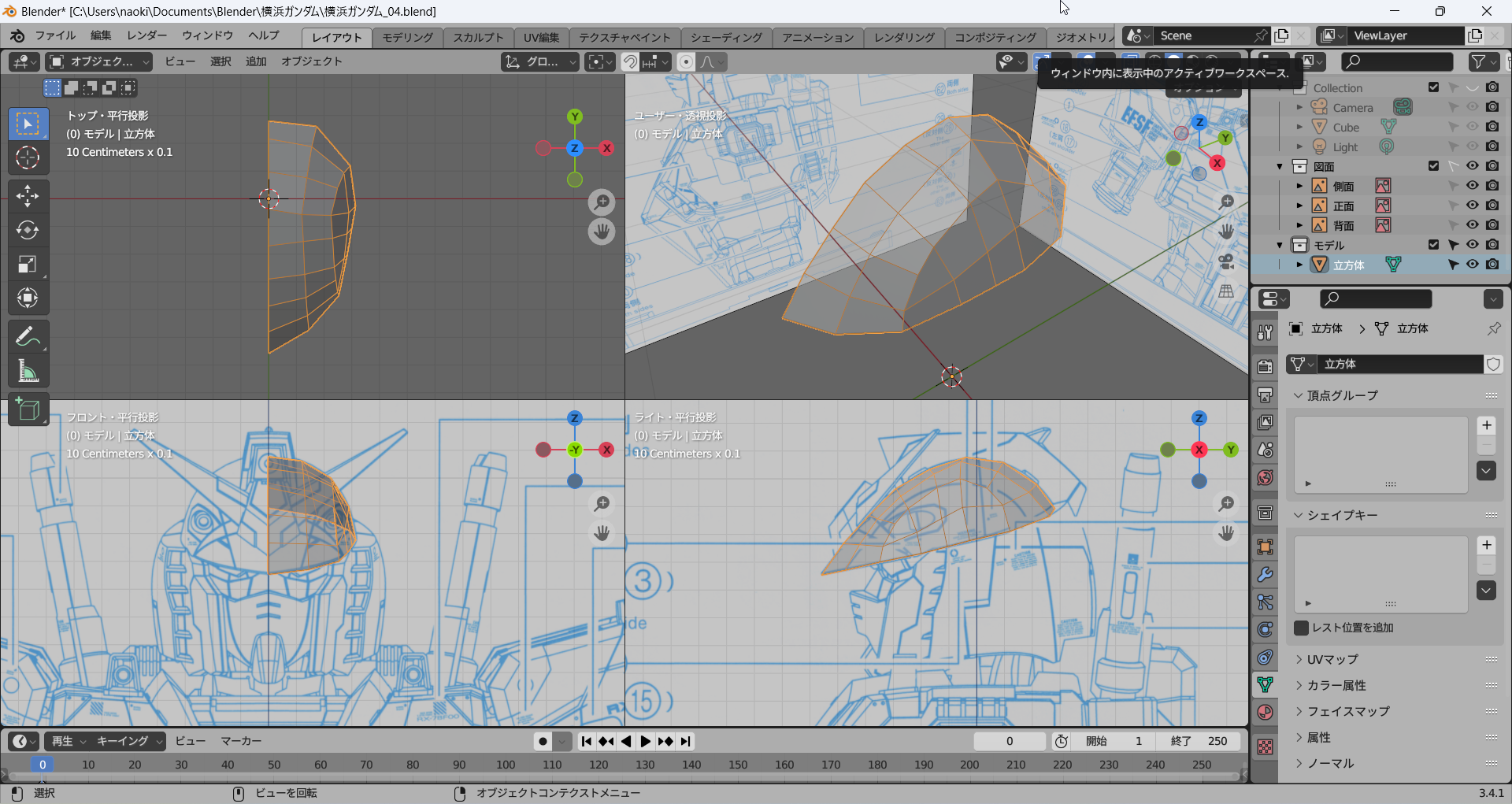
Task: Expand the ノーマル panel
Action: (x=1330, y=763)
